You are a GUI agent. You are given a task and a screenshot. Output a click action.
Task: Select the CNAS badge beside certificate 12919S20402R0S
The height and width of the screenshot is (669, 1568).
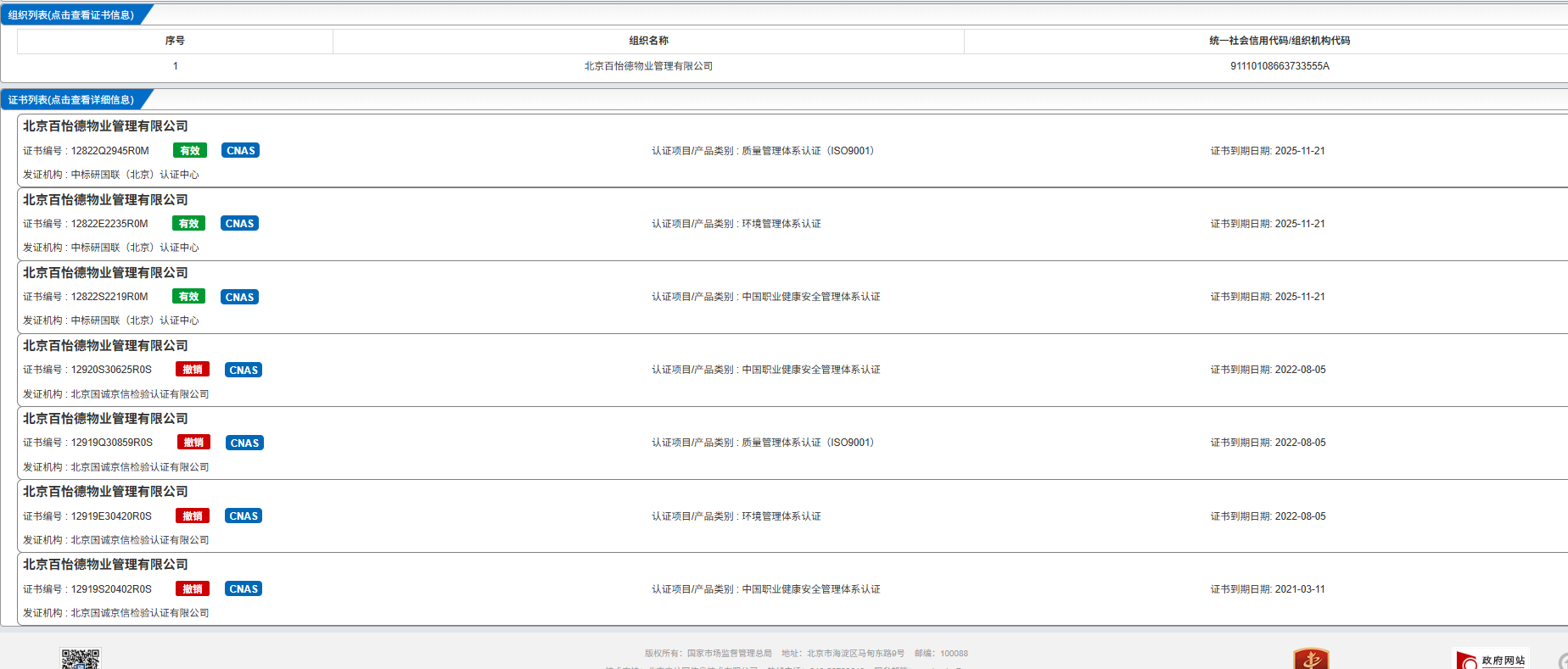[244, 588]
